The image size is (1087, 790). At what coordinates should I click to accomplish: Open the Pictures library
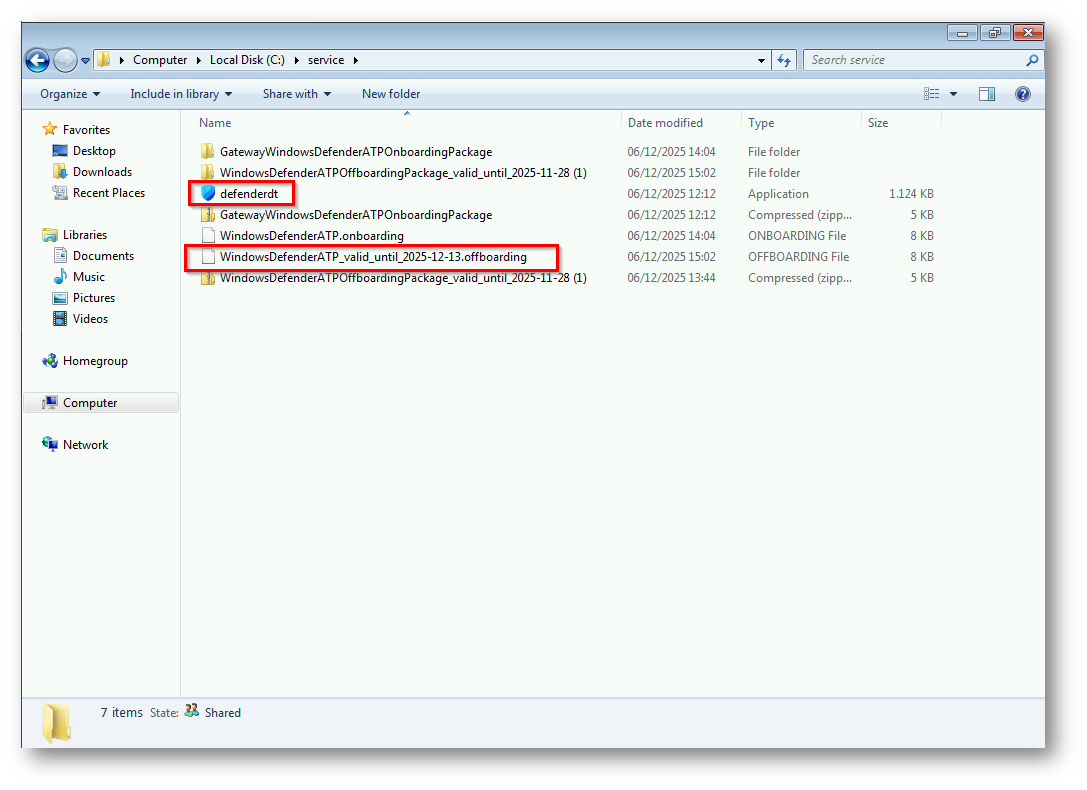[94, 298]
